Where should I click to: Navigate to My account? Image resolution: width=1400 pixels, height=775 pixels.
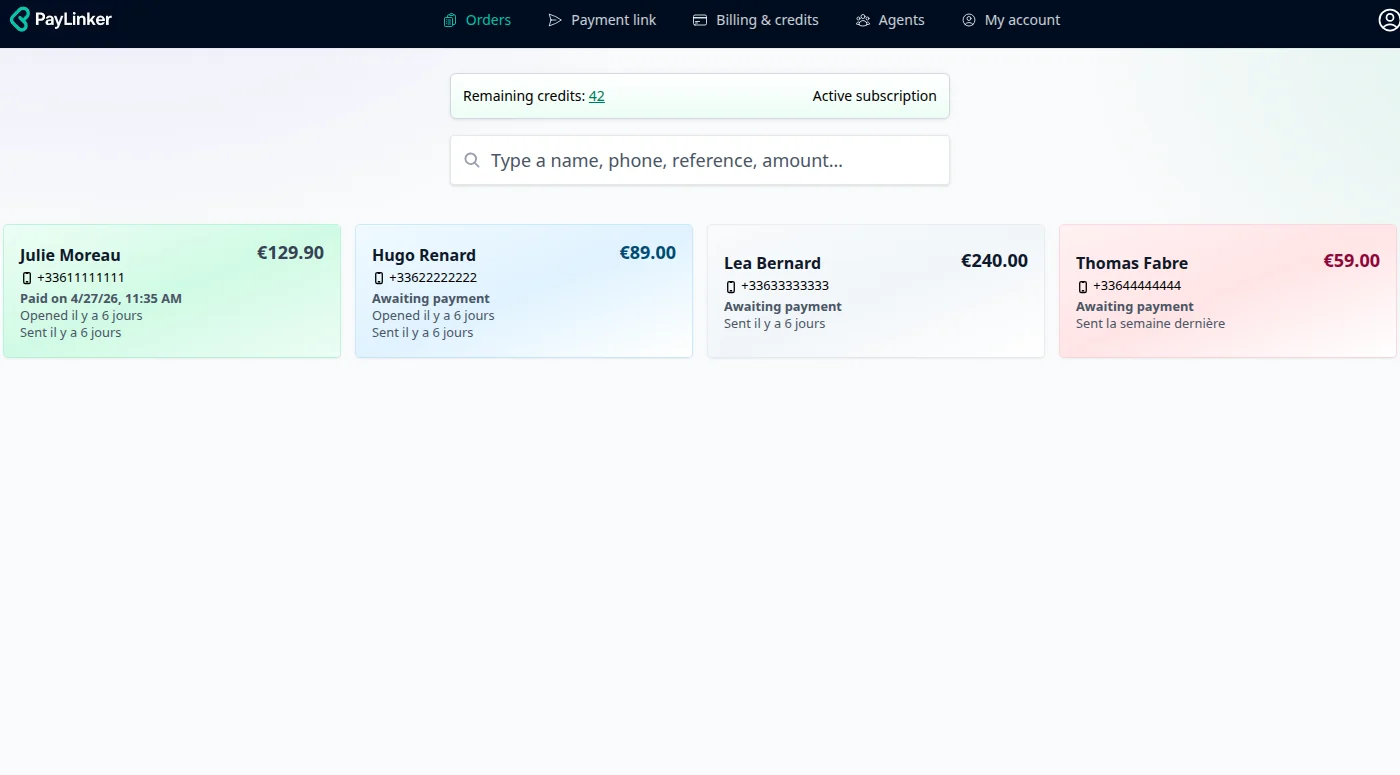point(1011,20)
